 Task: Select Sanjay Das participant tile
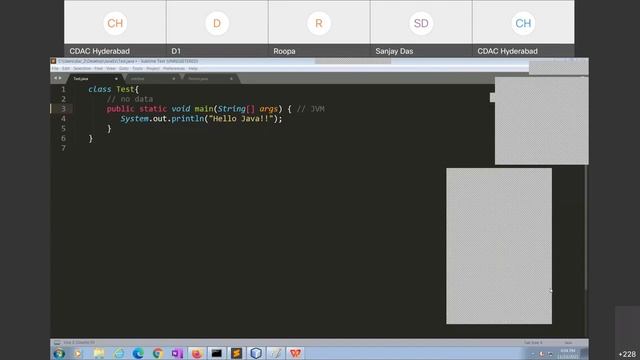point(421,28)
